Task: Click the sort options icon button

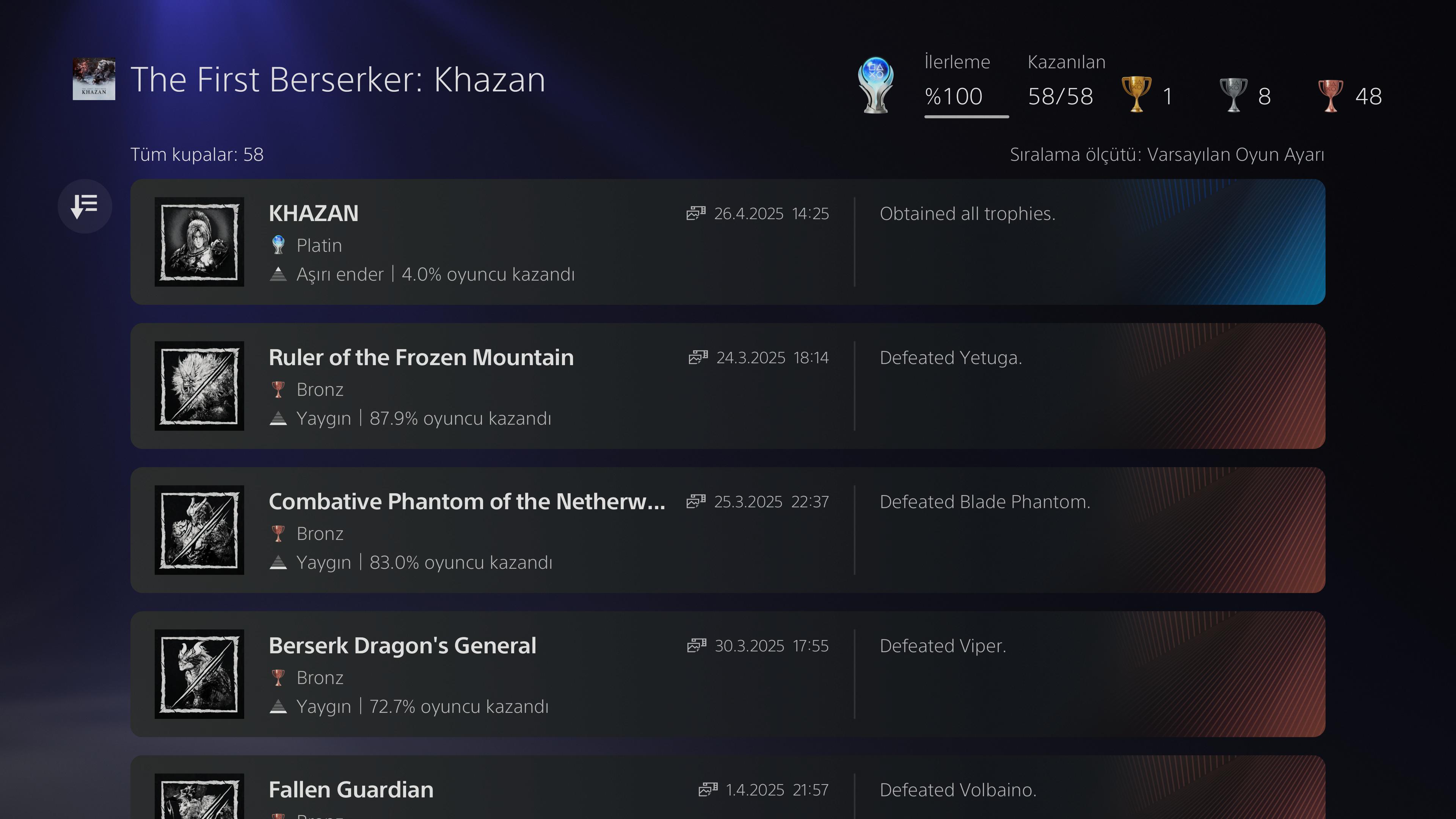Action: tap(85, 206)
